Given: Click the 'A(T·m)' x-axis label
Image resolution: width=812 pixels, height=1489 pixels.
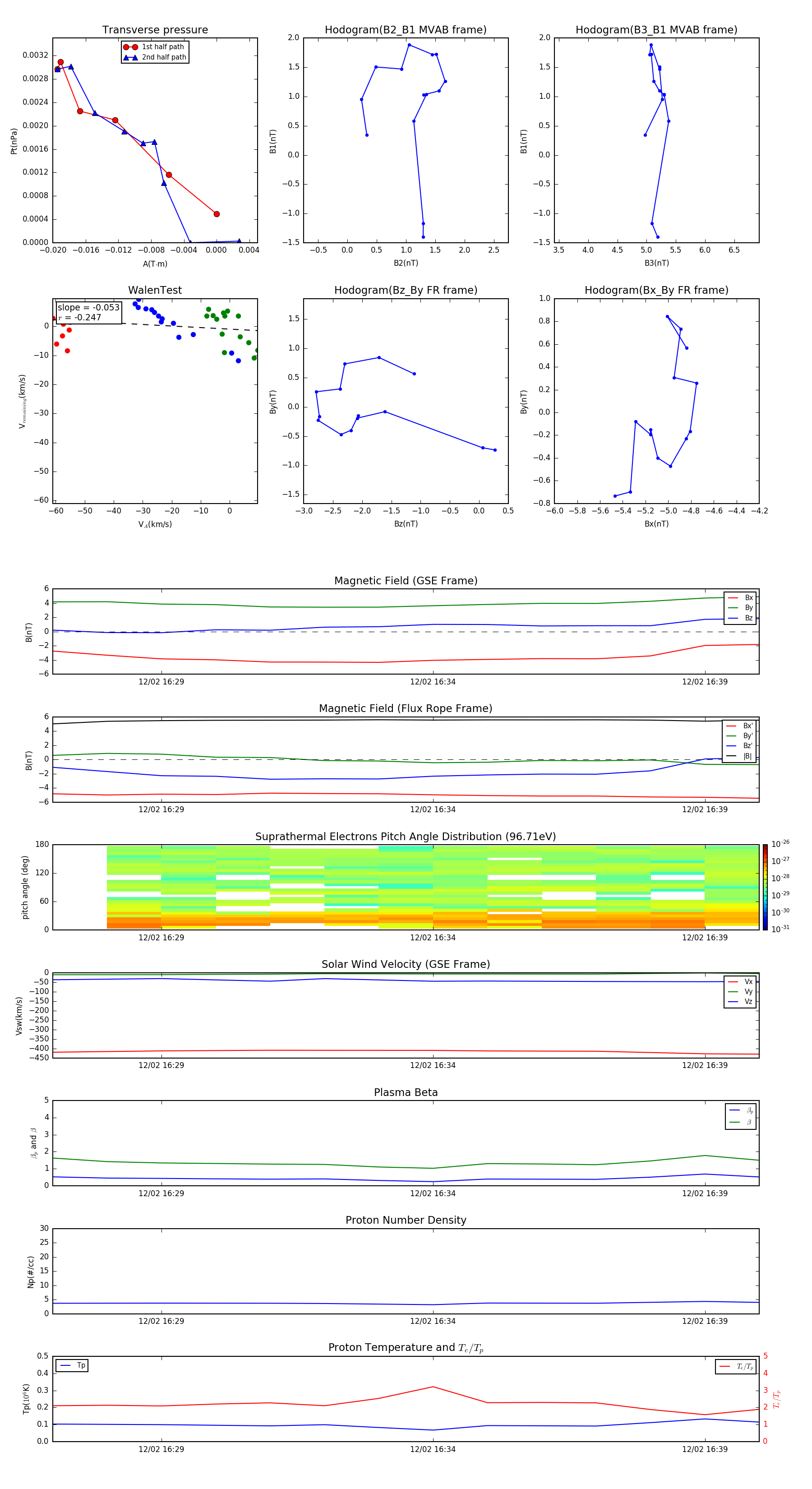Looking at the screenshot, I should (x=155, y=264).
